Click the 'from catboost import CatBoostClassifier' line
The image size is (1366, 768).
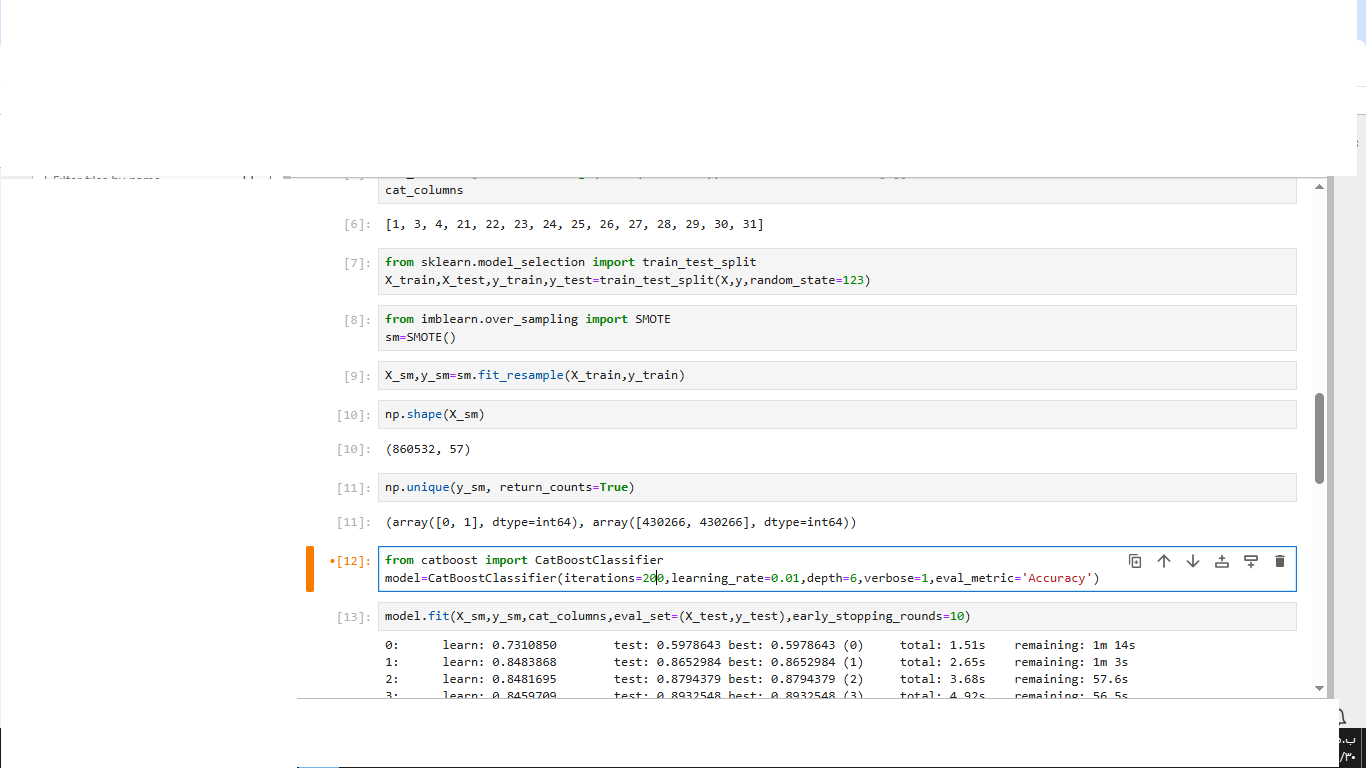tap(524, 560)
